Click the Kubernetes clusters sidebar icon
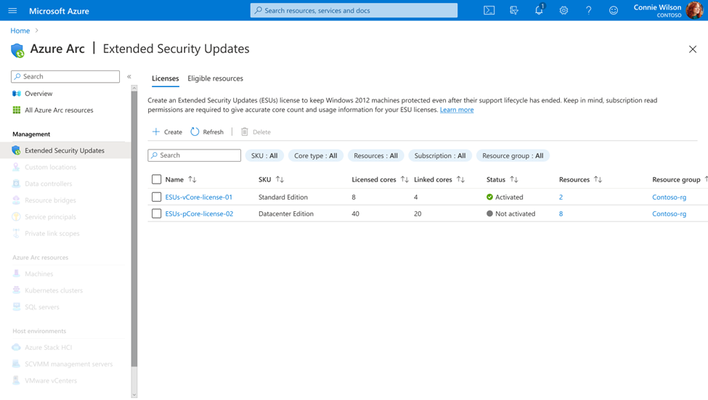708x400 pixels. coord(16,290)
